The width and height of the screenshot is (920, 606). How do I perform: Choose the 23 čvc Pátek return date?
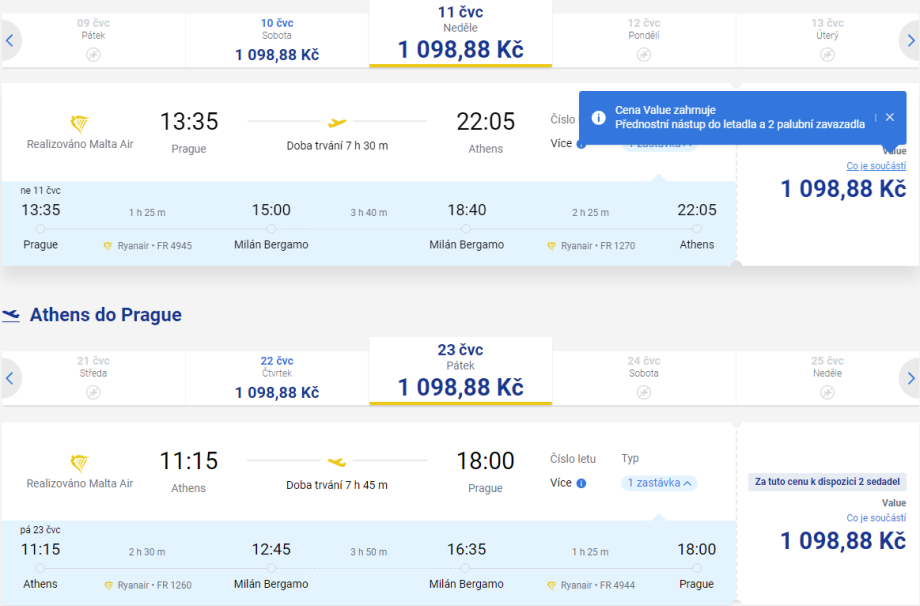460,372
